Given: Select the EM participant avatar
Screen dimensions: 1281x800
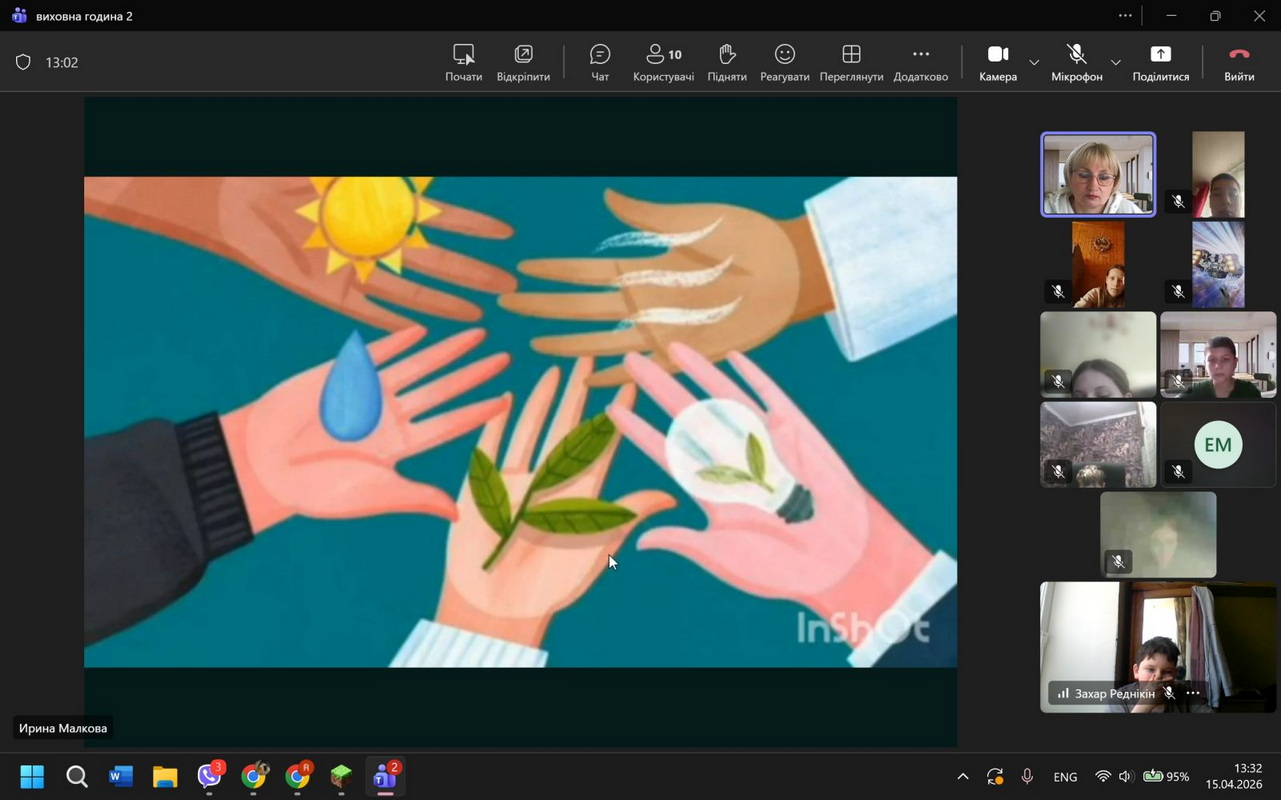Looking at the screenshot, I should click(1217, 445).
